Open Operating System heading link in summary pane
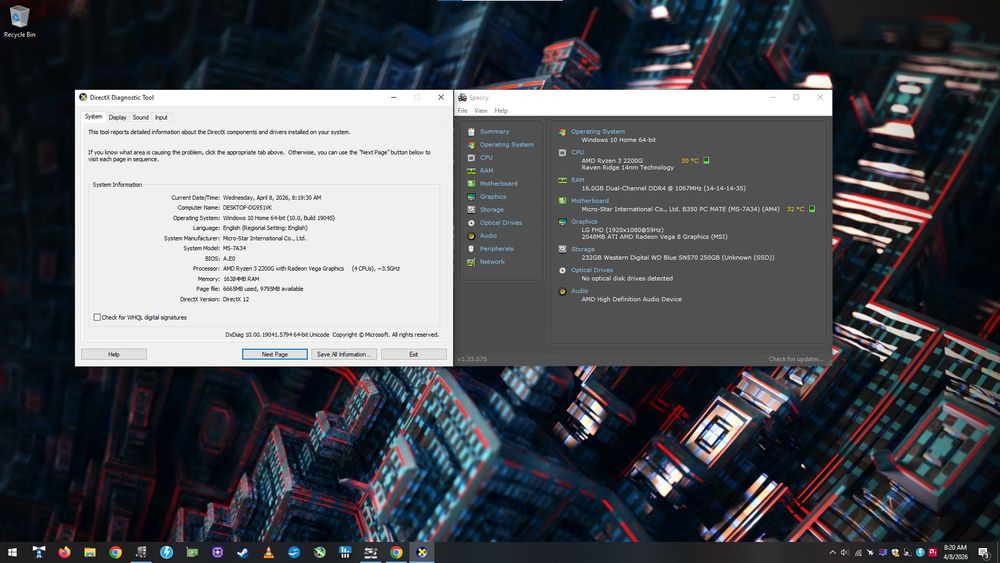Screen dimensions: 1000x563 coord(598,131)
